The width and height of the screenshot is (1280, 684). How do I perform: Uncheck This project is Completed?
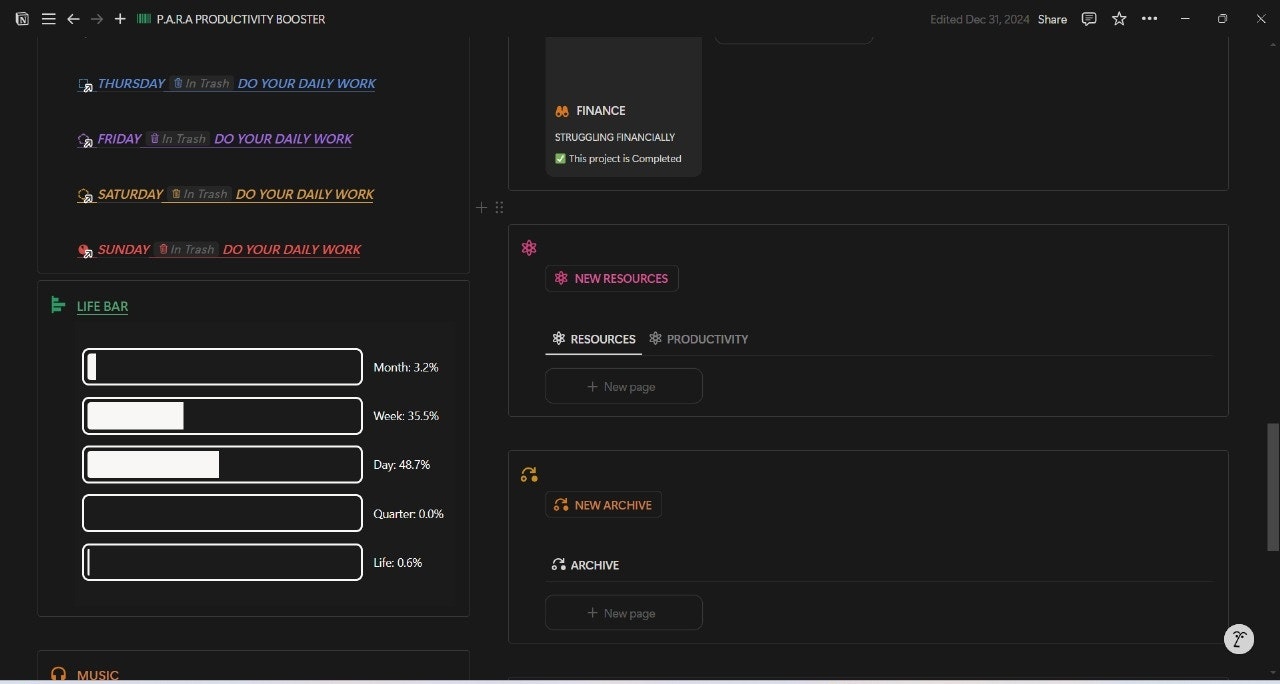point(559,158)
